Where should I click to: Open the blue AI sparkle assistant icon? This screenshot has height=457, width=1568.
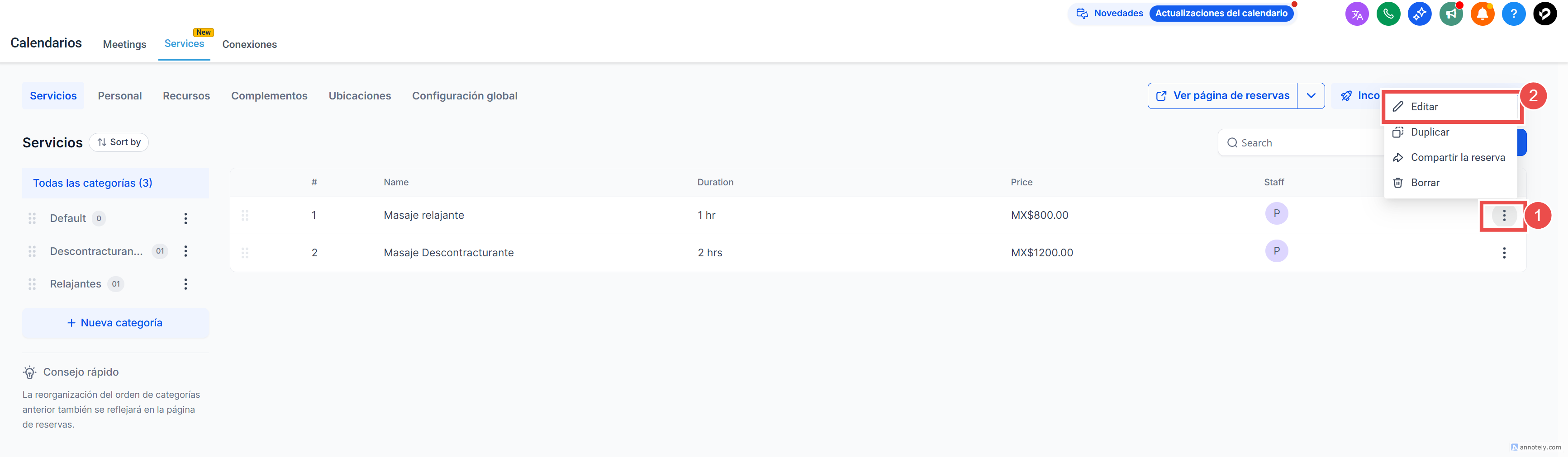tap(1420, 14)
